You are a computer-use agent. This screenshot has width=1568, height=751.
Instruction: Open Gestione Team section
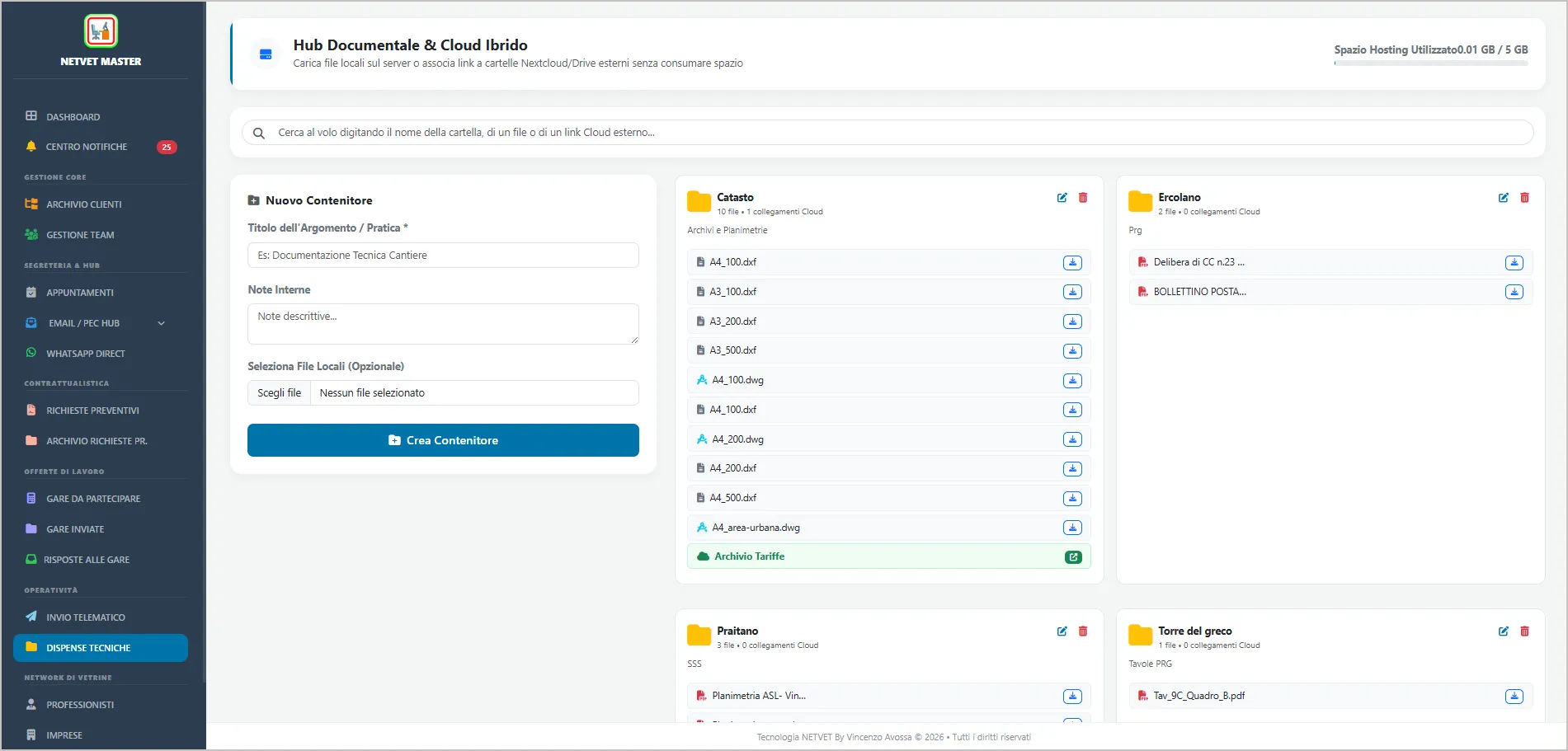click(101, 235)
